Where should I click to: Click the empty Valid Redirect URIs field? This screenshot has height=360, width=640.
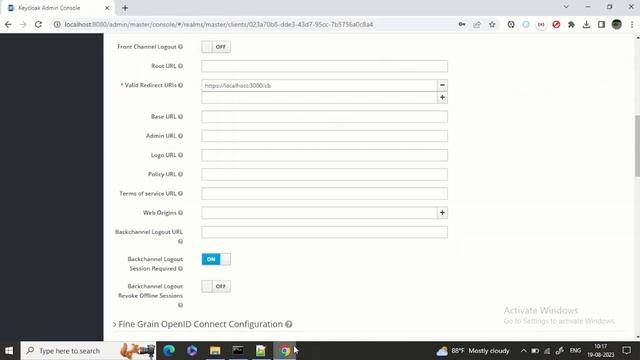[319, 98]
